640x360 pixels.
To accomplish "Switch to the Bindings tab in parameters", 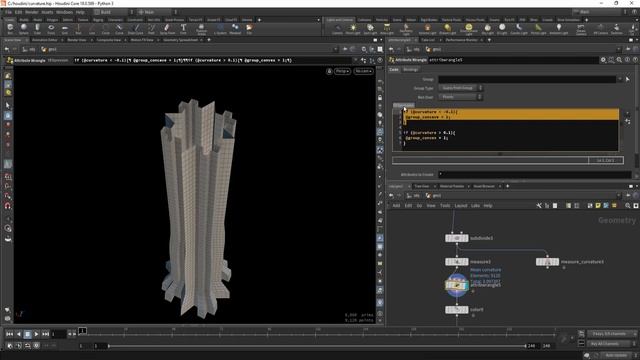I will click(x=410, y=70).
